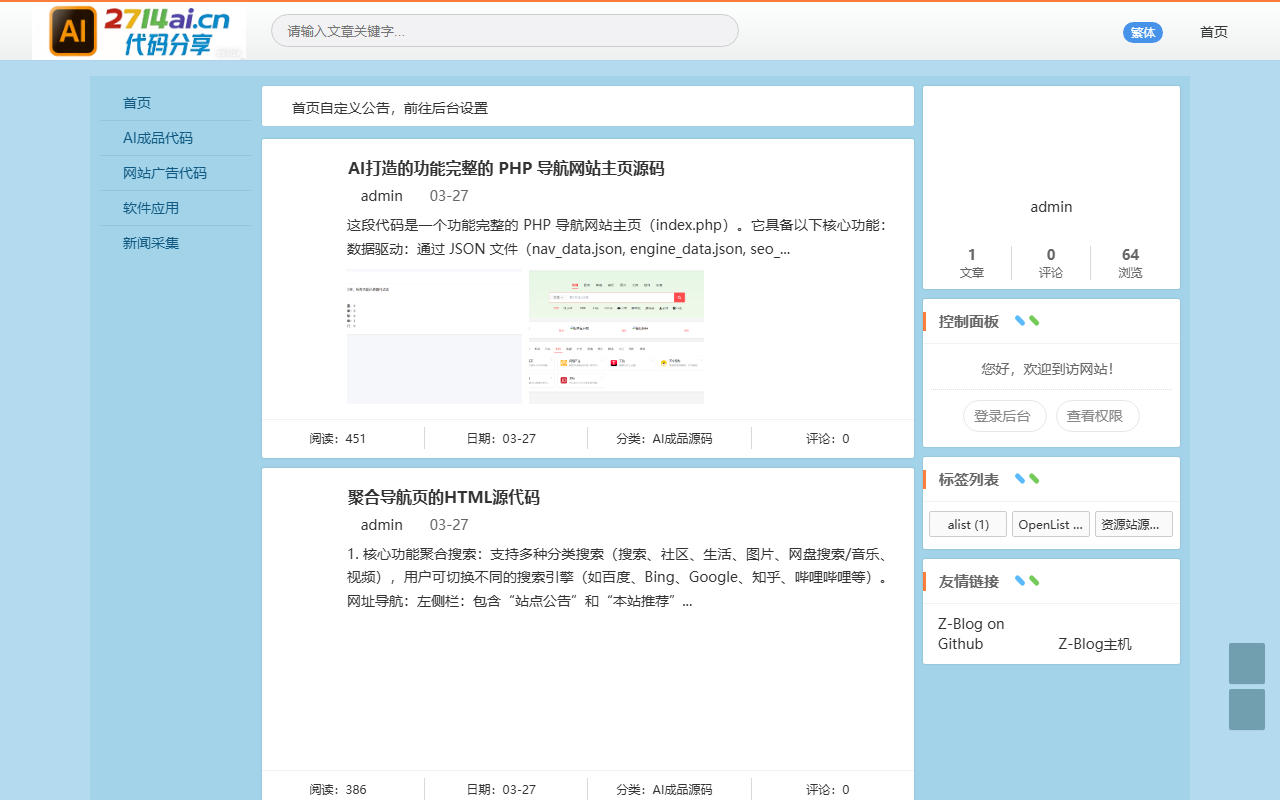This screenshot has width=1280, height=800.
Task: Toggle the 繁体 traditional Chinese switch
Action: pyautogui.click(x=1142, y=32)
